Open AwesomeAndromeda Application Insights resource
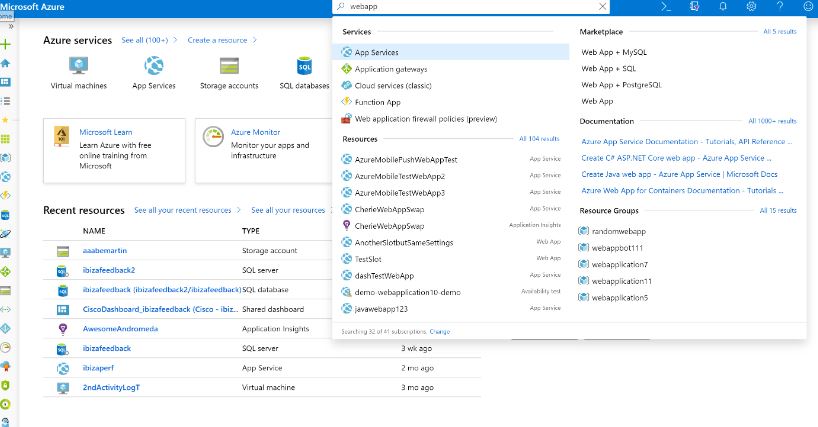Image resolution: width=818 pixels, height=427 pixels. click(120, 329)
